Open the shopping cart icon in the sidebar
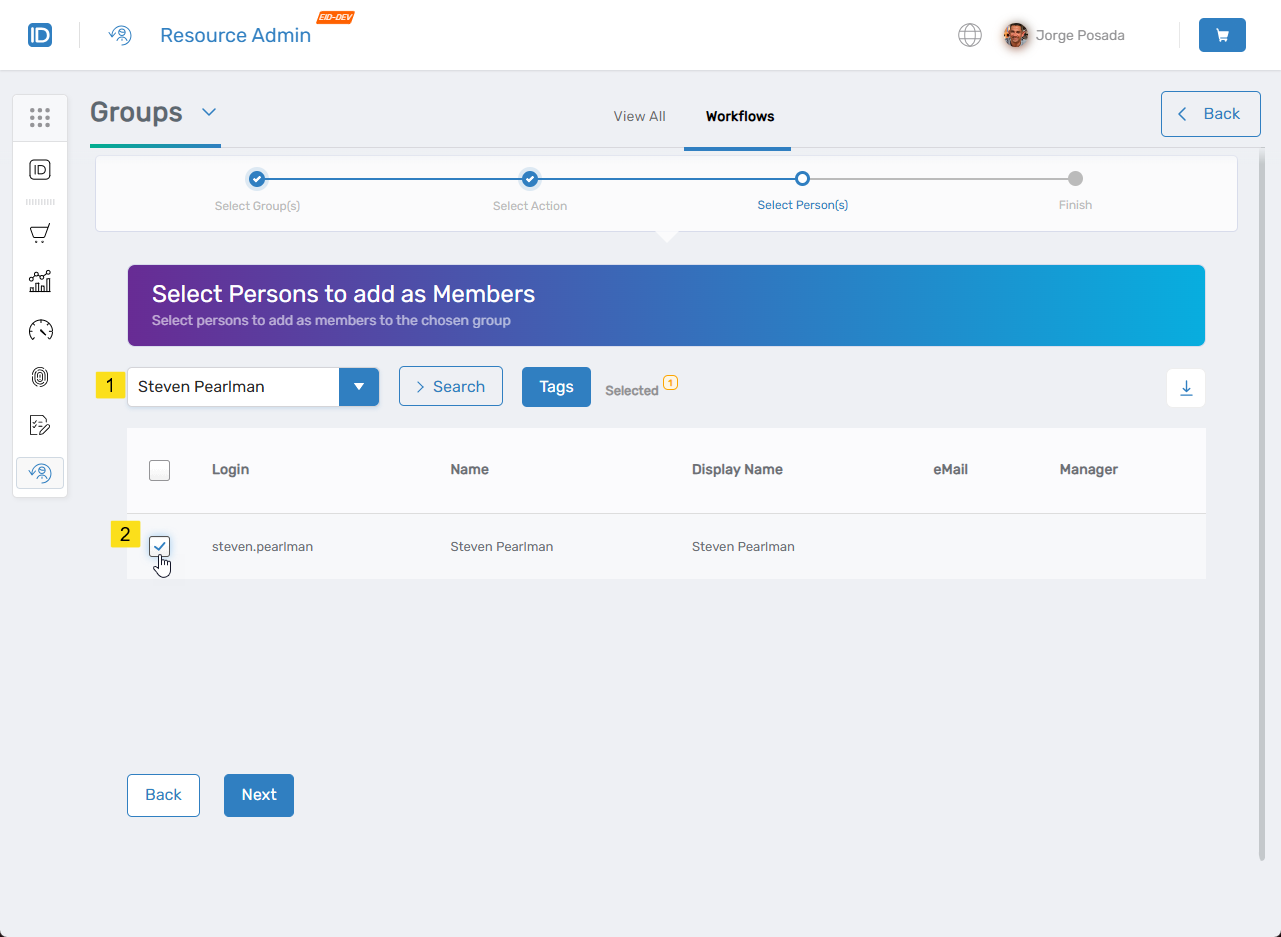 pos(40,233)
